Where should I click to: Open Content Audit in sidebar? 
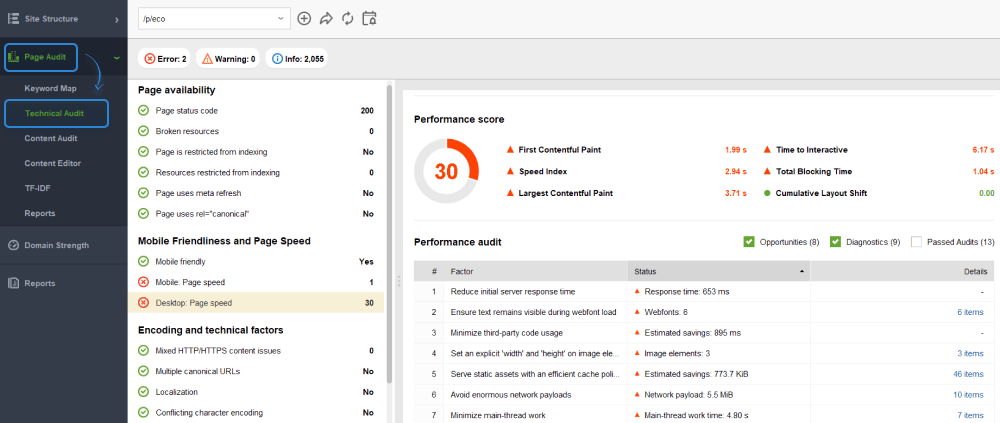tap(50, 138)
